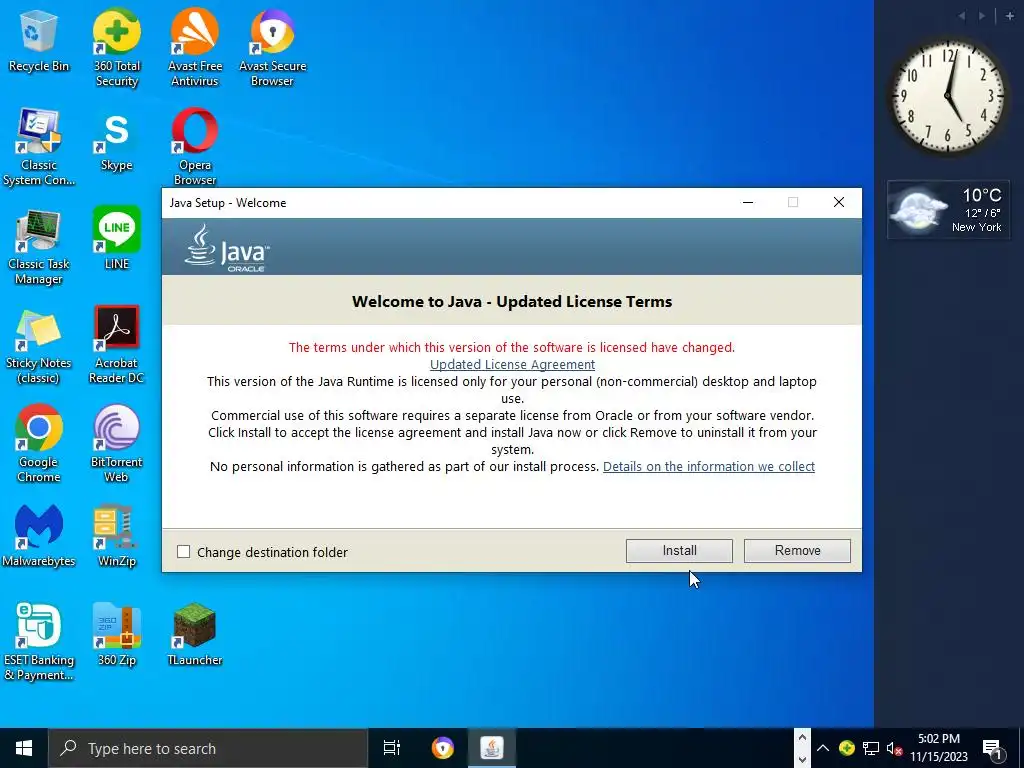Select the Google Chrome desktop icon

pyautogui.click(x=39, y=444)
